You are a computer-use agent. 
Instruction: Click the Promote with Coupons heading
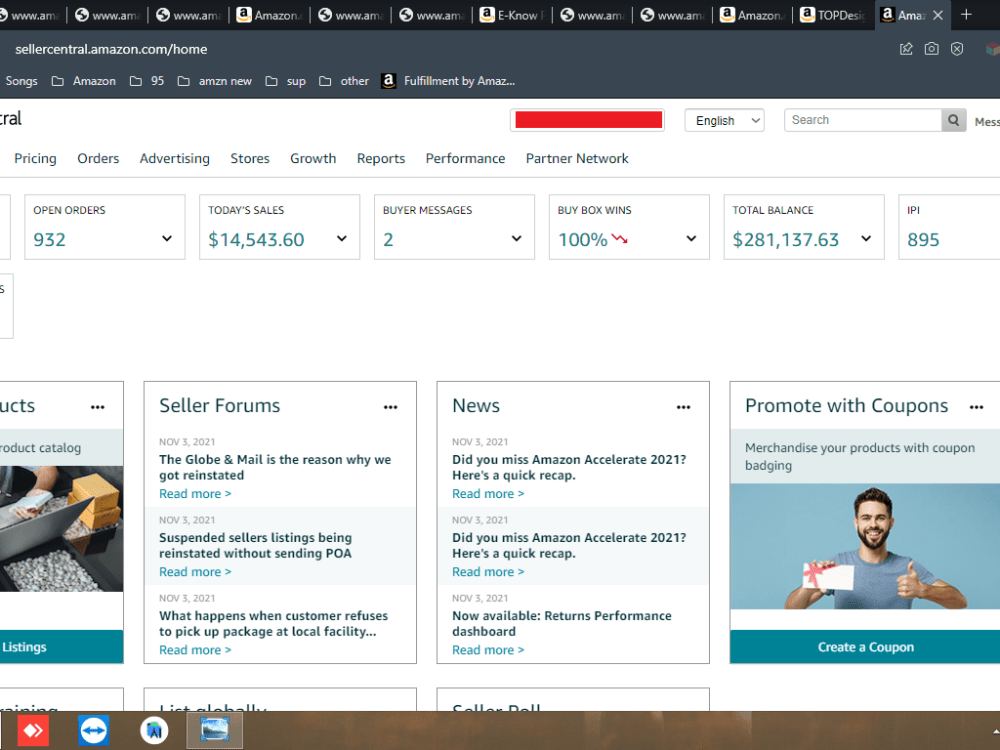click(847, 406)
